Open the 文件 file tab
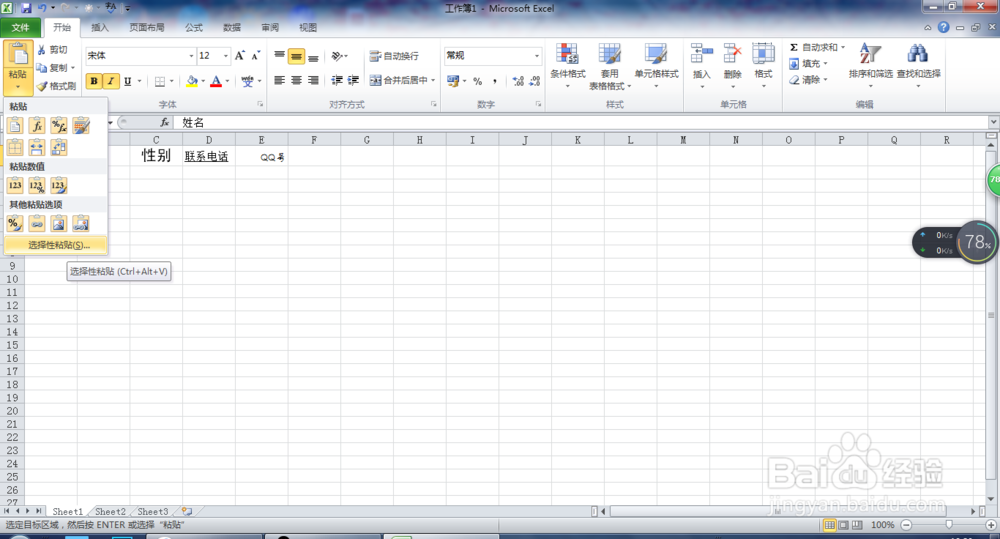Image resolution: width=1000 pixels, height=539 pixels. point(20,27)
